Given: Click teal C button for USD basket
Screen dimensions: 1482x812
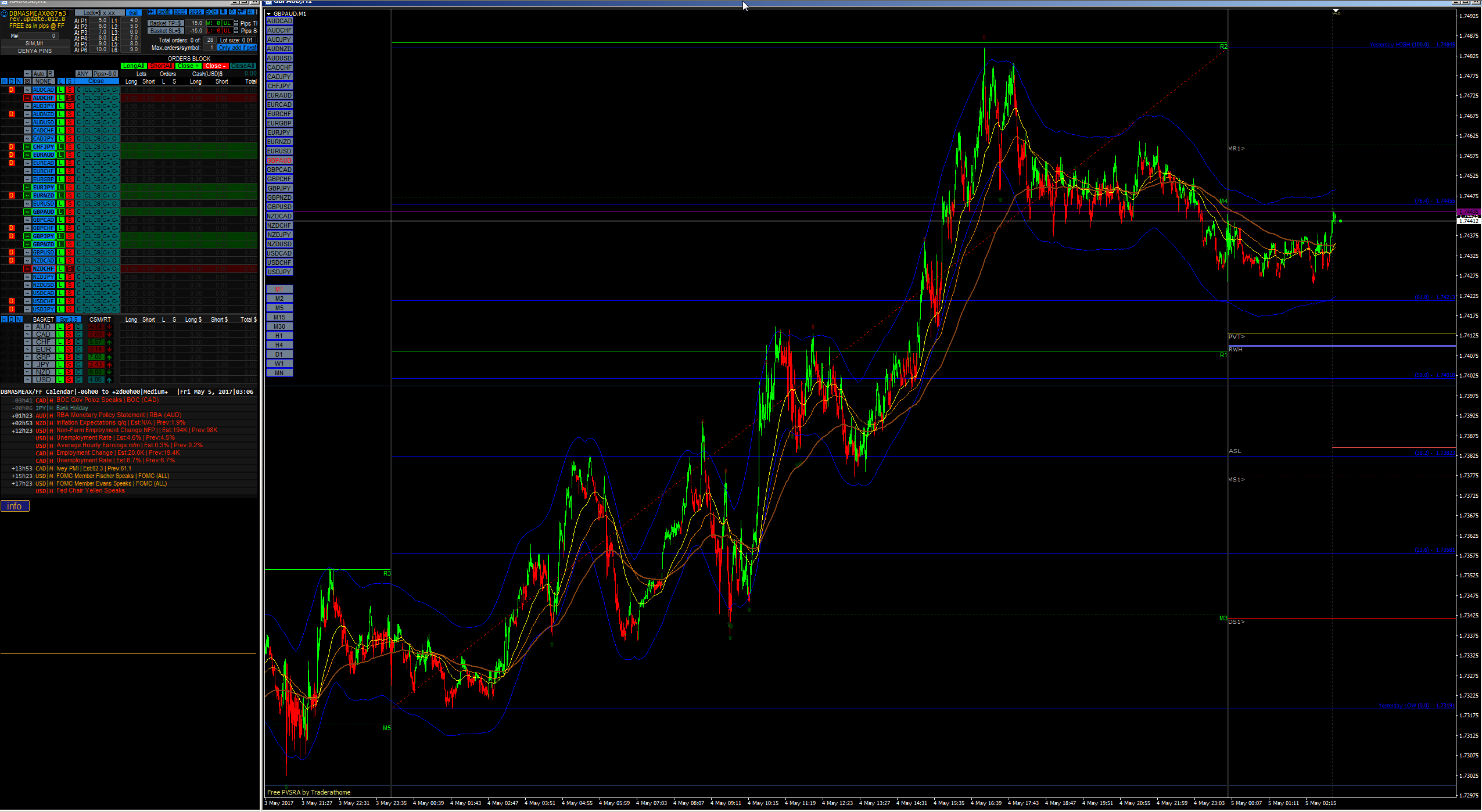Looking at the screenshot, I should (x=78, y=379).
